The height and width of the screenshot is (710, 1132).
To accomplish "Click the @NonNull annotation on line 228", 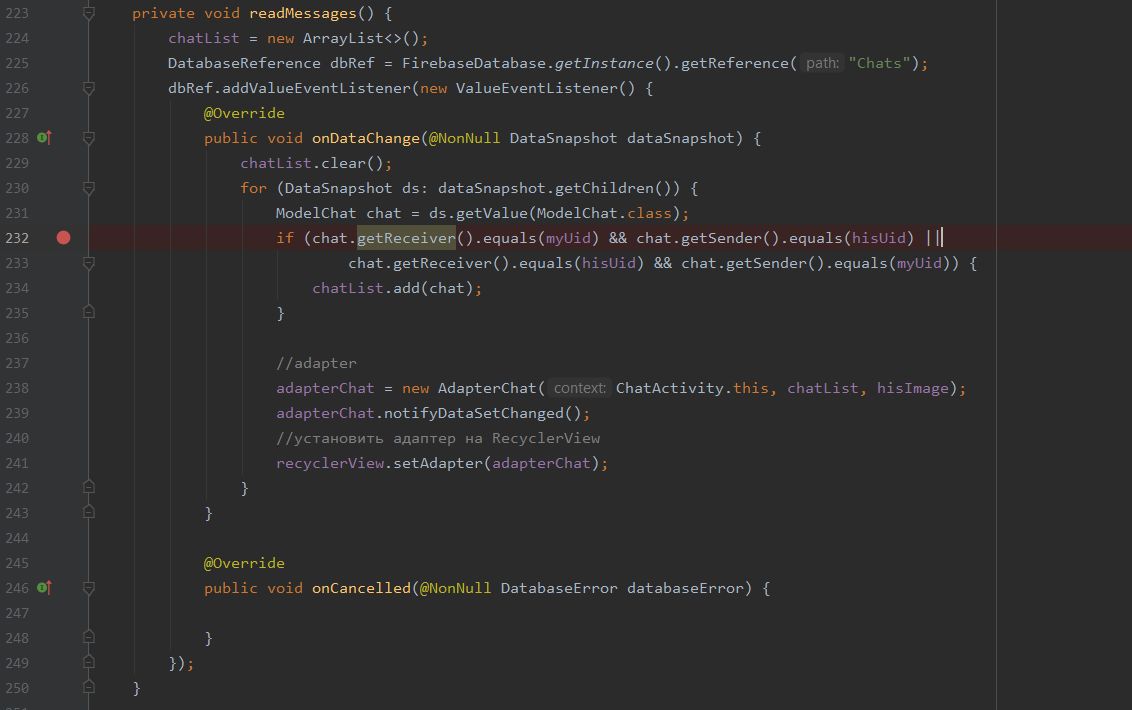I will (x=464, y=138).
